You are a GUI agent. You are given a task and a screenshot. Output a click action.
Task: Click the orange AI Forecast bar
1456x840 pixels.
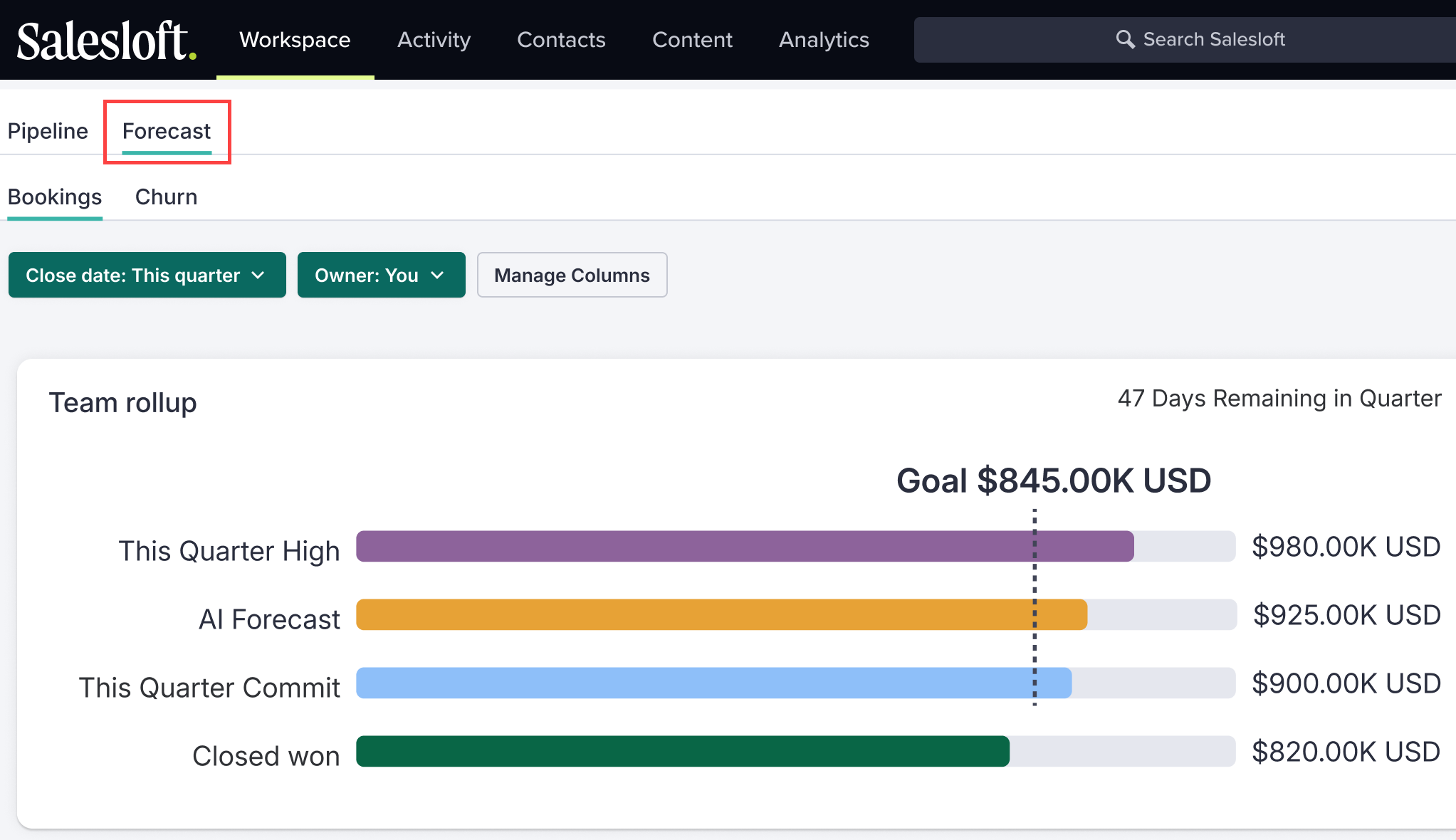[721, 614]
